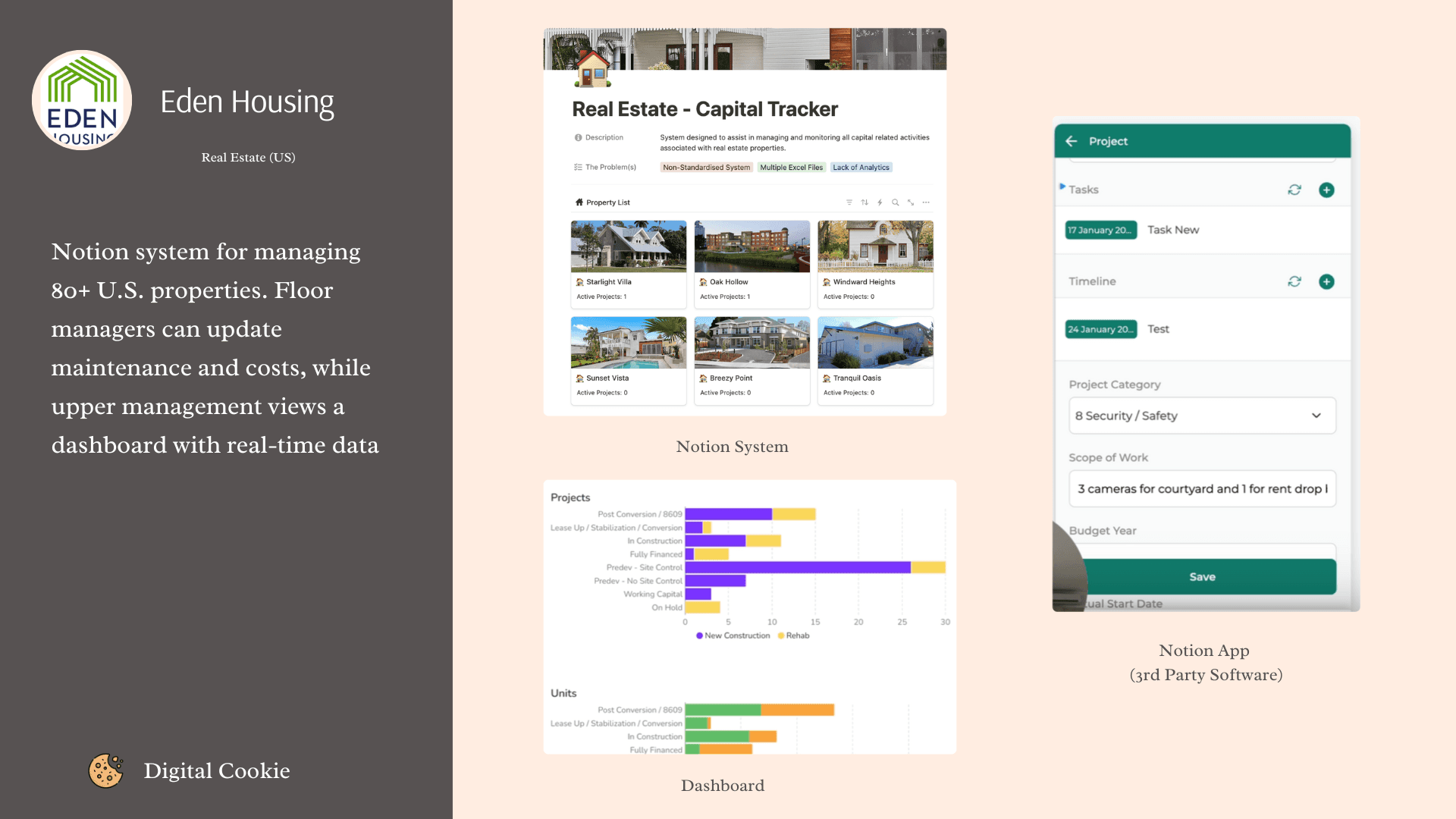Open the filter icon above Property List
This screenshot has height=819, width=1456.
pyautogui.click(x=849, y=202)
